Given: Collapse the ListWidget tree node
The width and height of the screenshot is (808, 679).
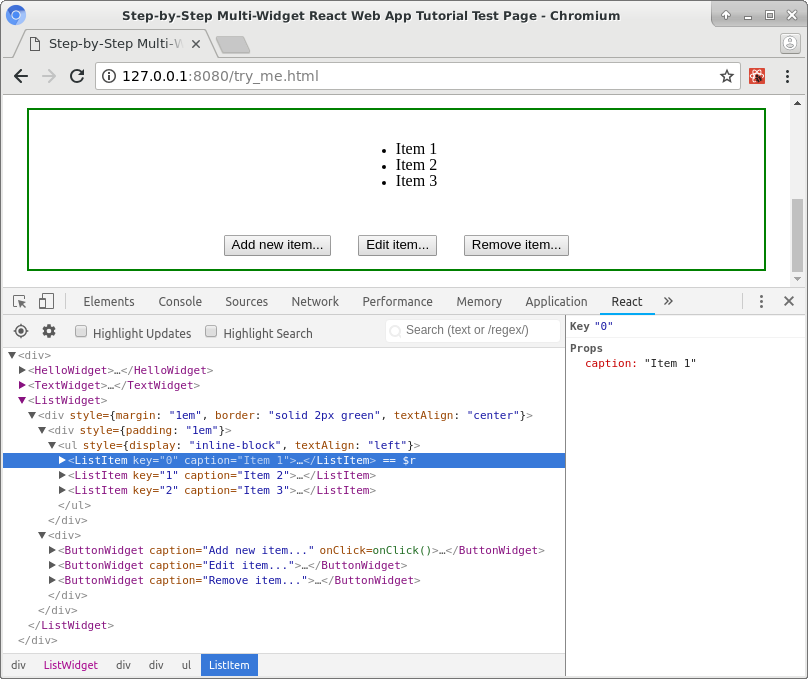Looking at the screenshot, I should pyautogui.click(x=22, y=400).
